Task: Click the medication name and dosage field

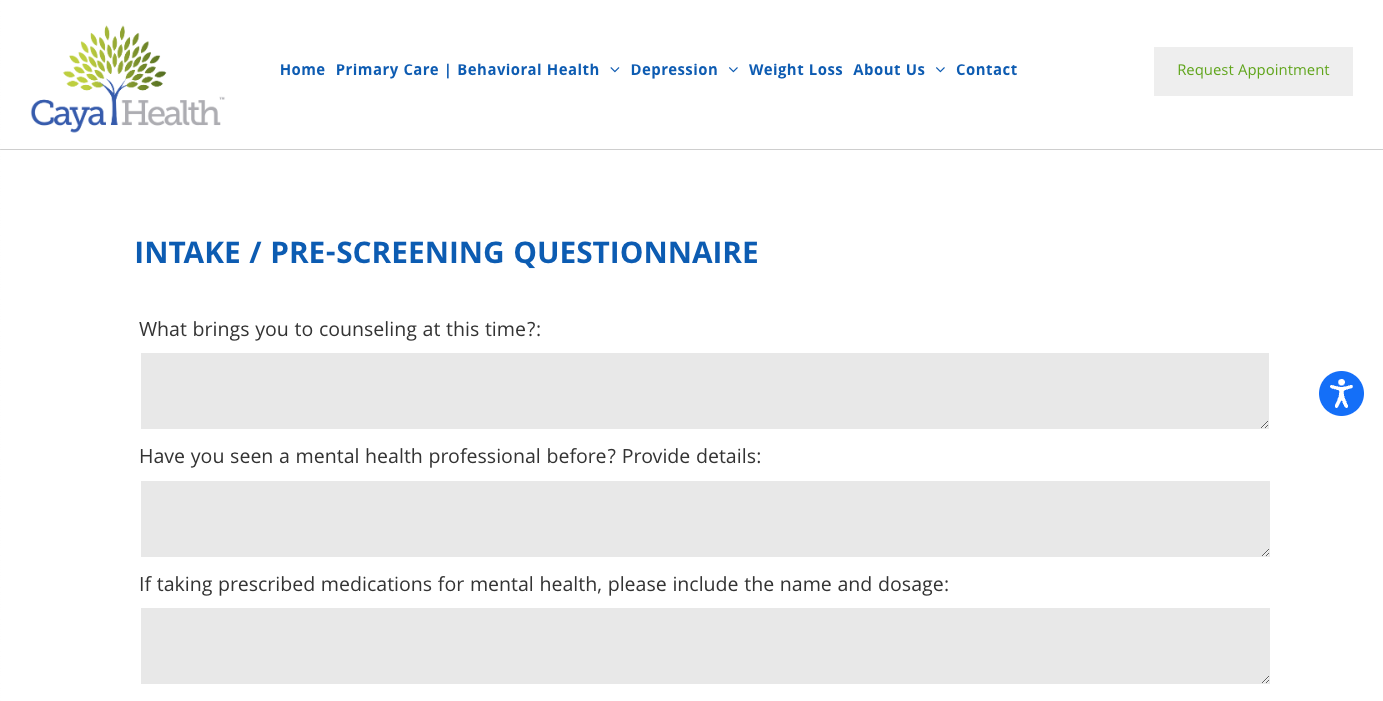Action: [704, 645]
